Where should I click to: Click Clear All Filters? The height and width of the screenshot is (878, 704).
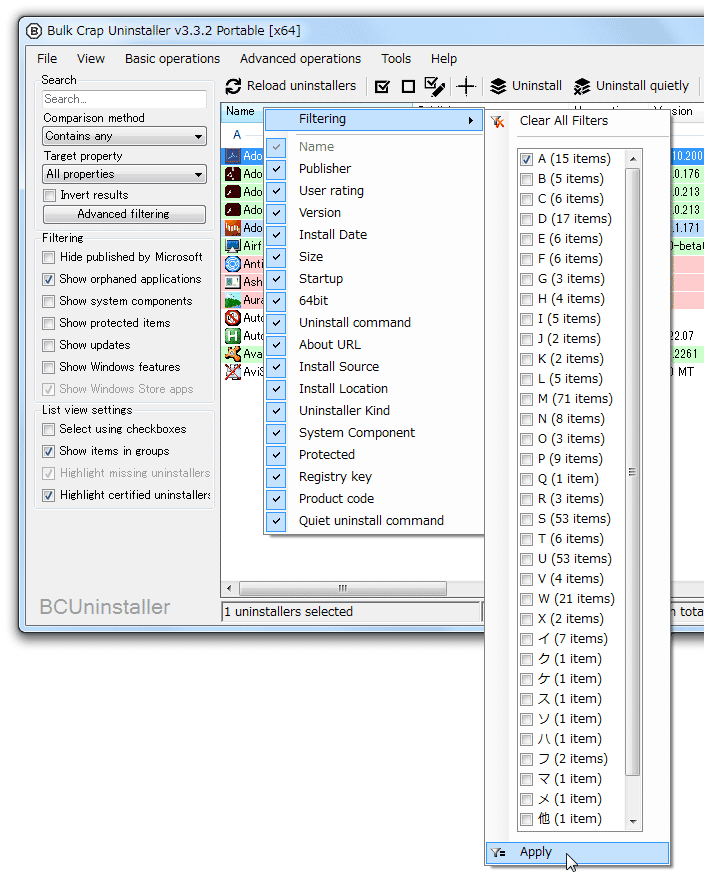pyautogui.click(x=564, y=121)
